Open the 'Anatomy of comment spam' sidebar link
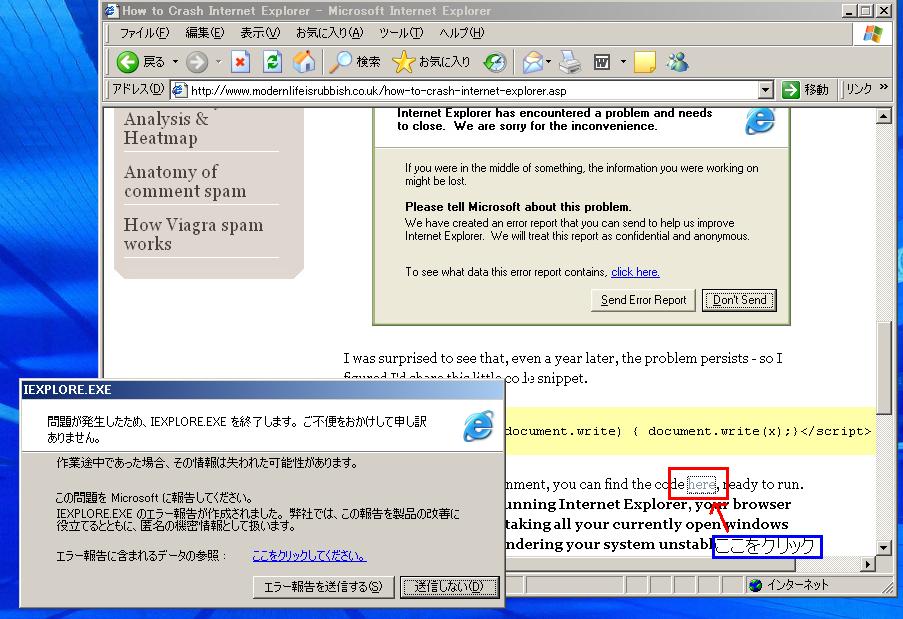The image size is (903, 619). tap(185, 181)
